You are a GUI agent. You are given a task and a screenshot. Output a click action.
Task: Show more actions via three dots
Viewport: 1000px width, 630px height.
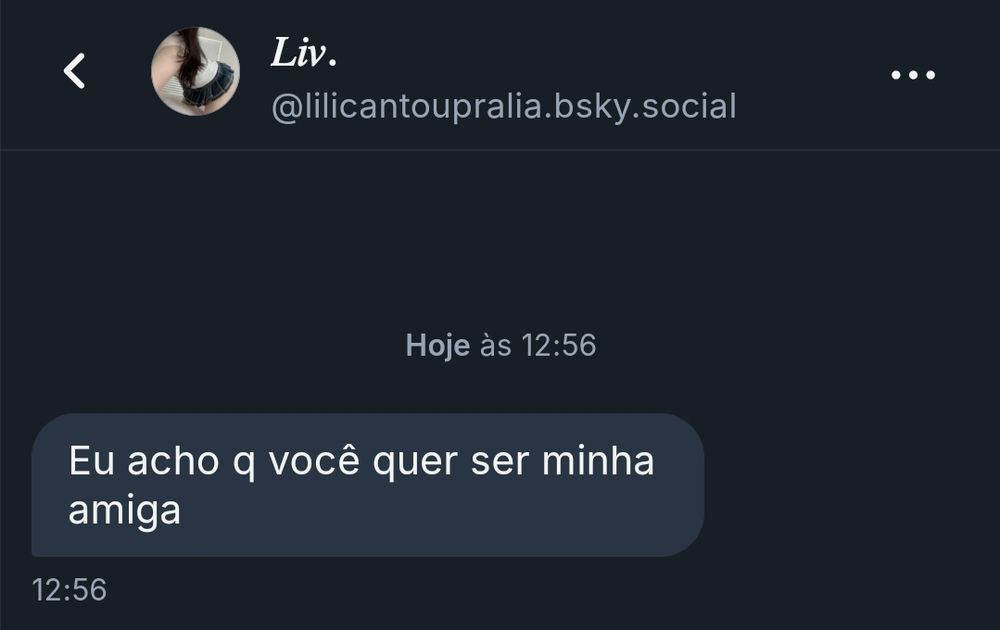[x=913, y=75]
